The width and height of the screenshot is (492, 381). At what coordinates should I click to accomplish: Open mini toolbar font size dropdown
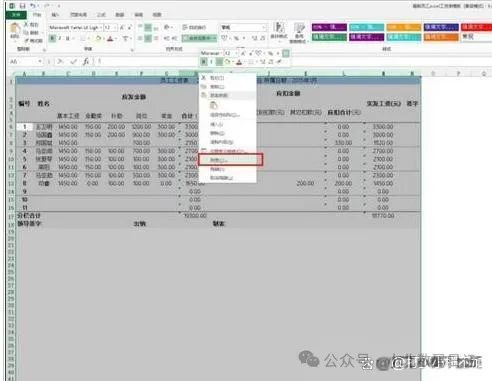235,53
